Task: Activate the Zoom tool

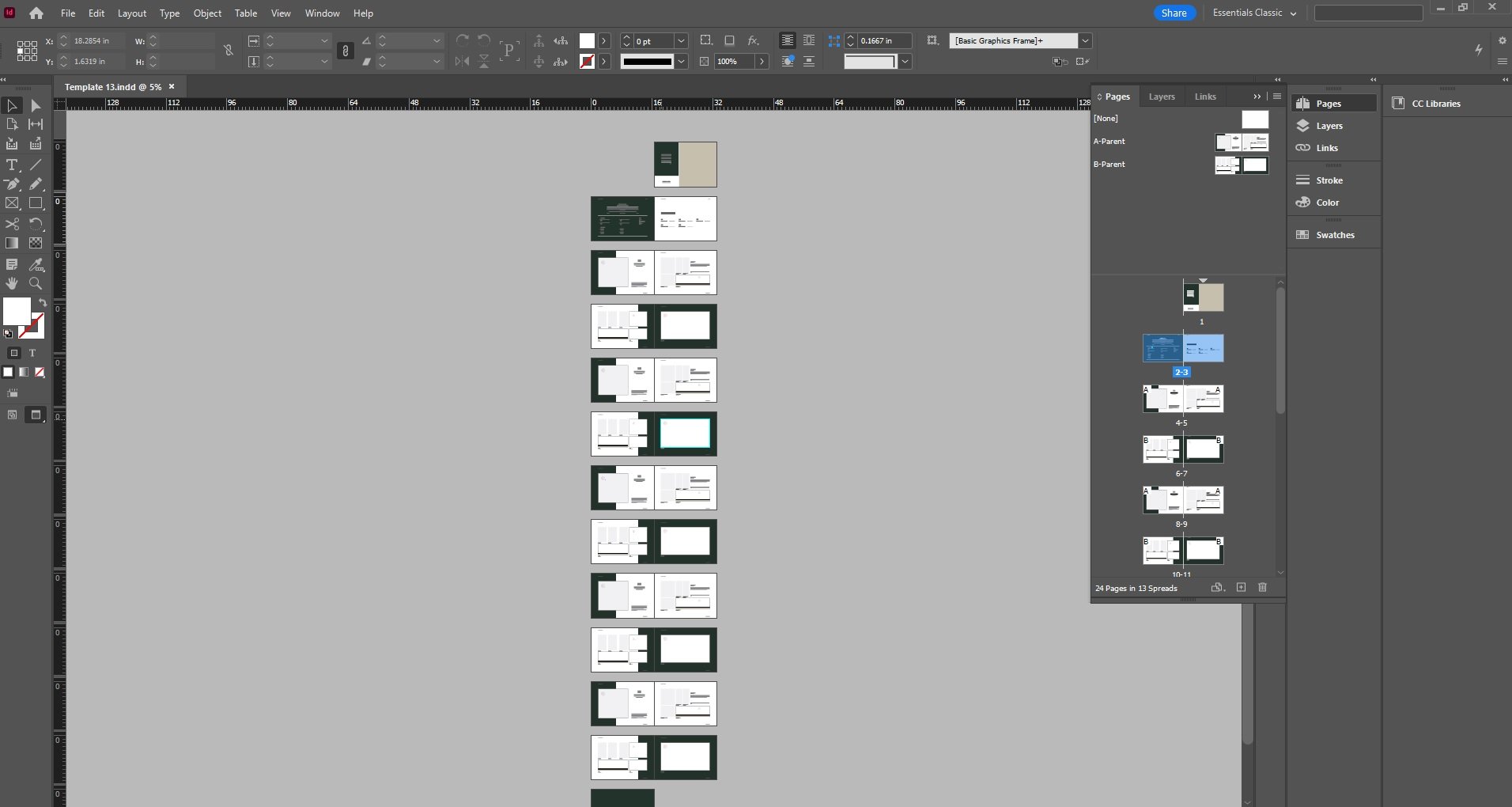Action: [x=36, y=283]
